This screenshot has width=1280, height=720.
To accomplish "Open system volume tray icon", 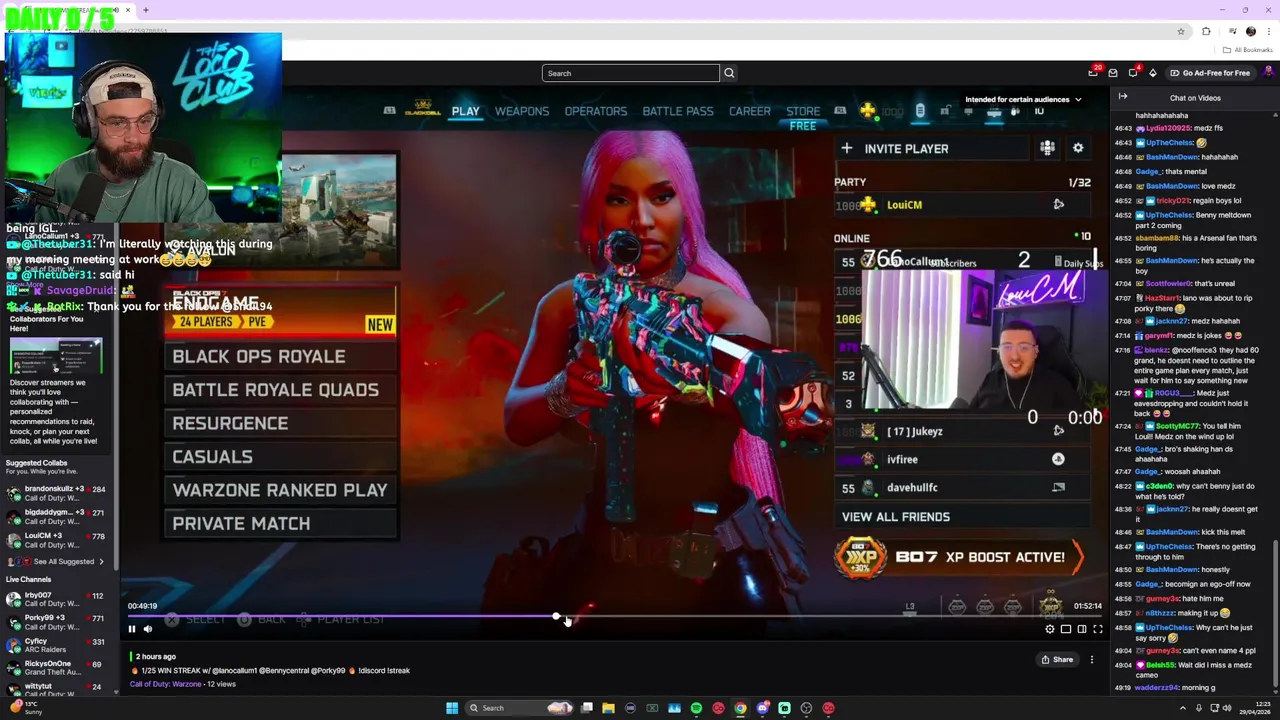I will [x=1228, y=708].
